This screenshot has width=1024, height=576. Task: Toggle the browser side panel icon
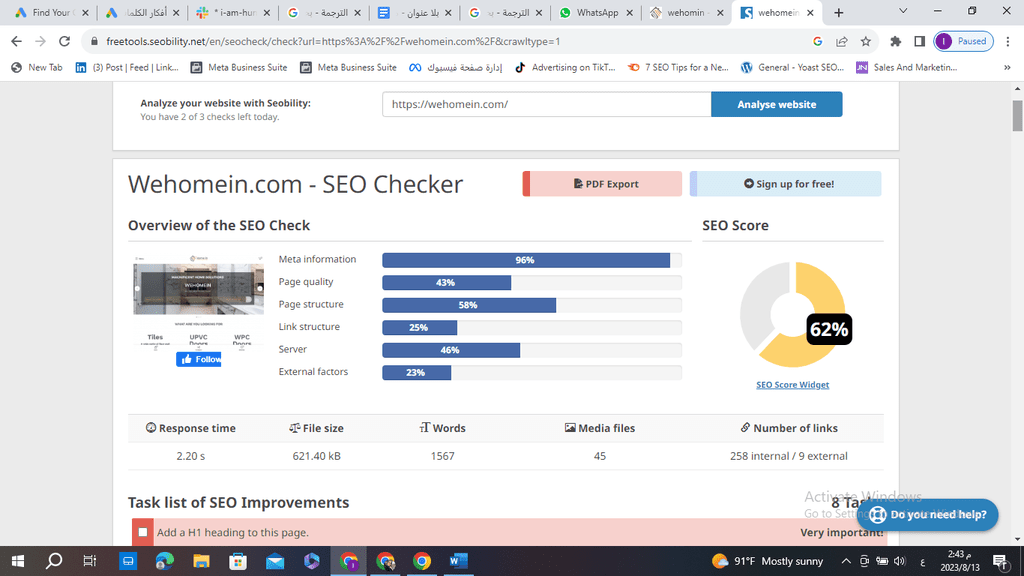pyautogui.click(x=919, y=41)
